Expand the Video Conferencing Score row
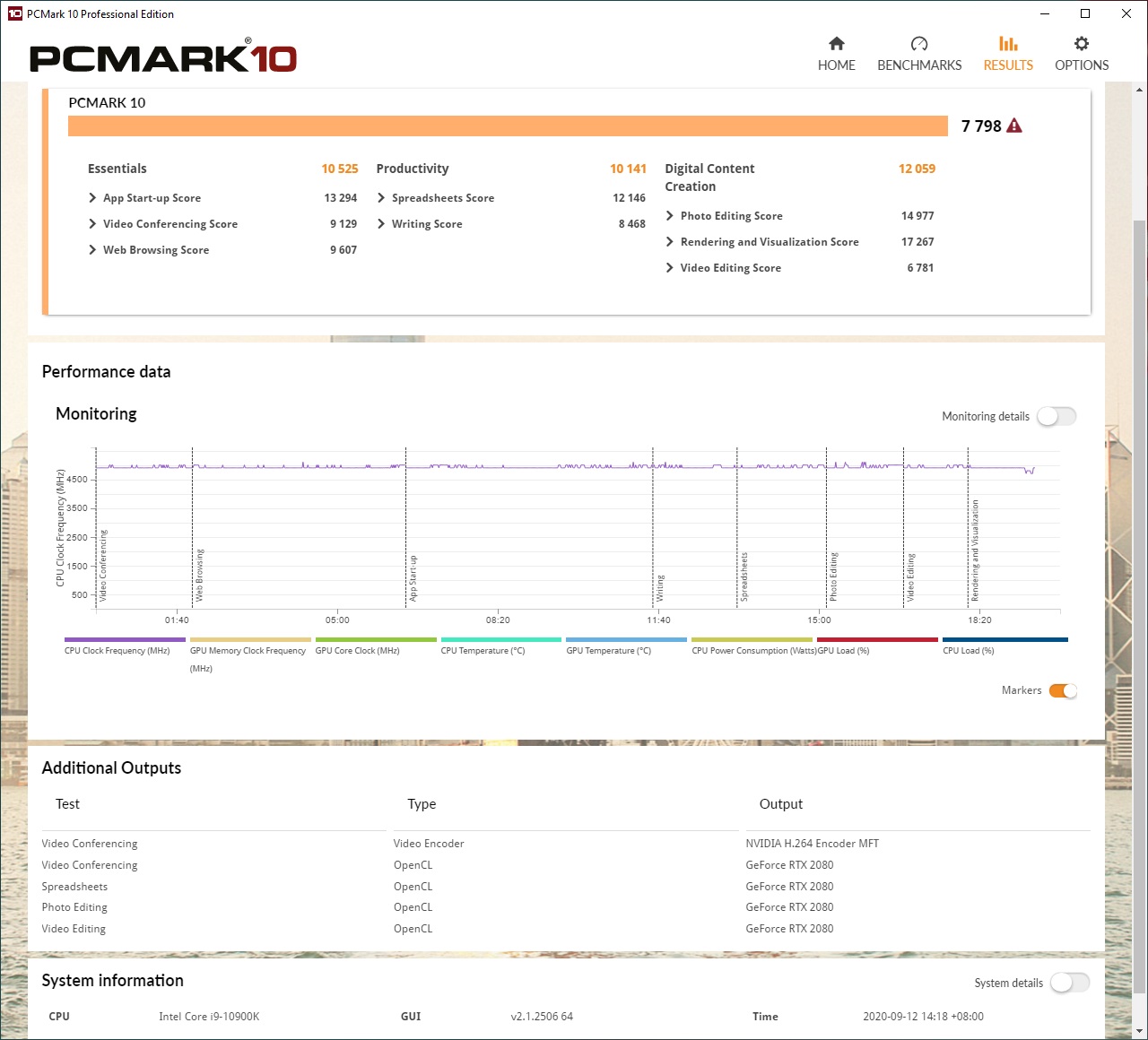Screen dimensions: 1148x1040 92,224
